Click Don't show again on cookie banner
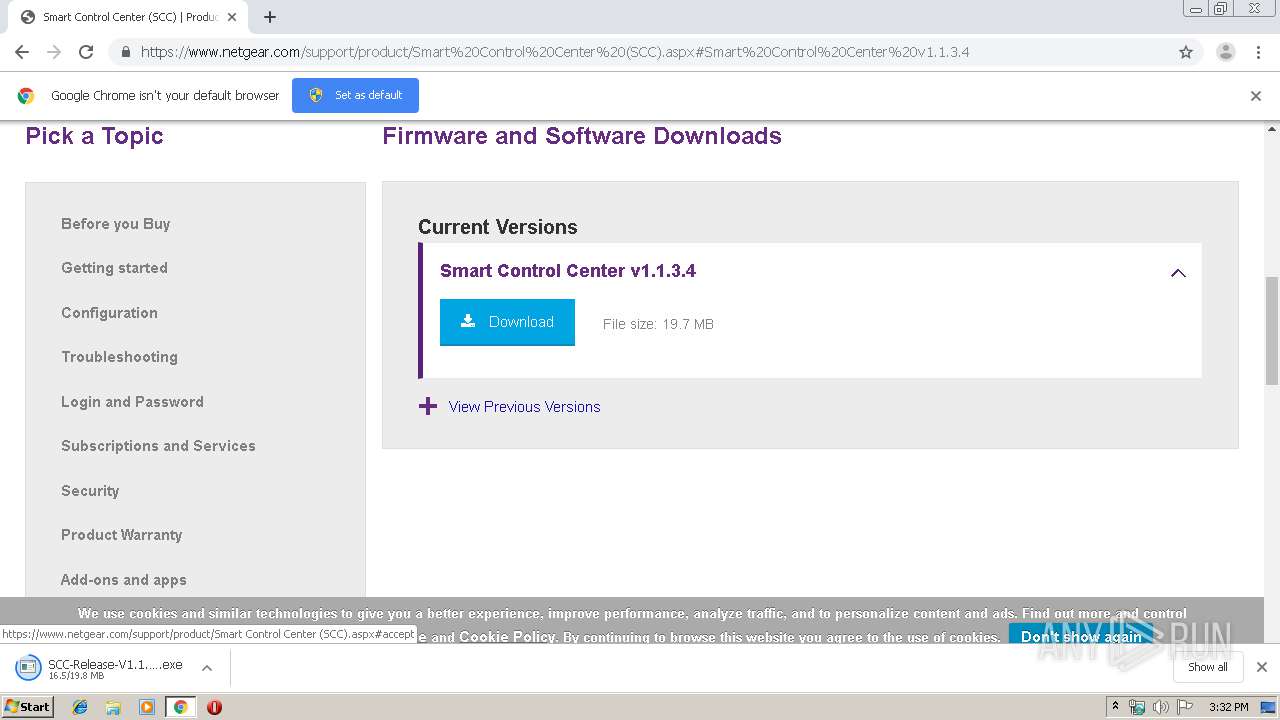 tap(1081, 636)
